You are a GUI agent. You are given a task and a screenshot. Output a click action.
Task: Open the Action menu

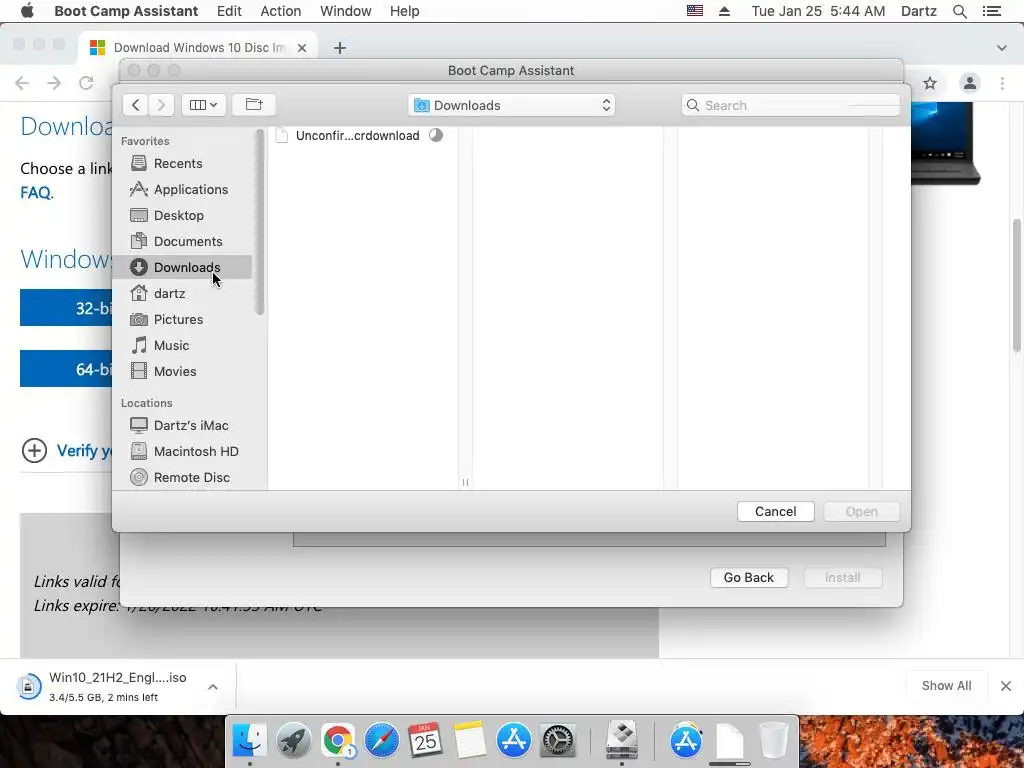point(281,11)
